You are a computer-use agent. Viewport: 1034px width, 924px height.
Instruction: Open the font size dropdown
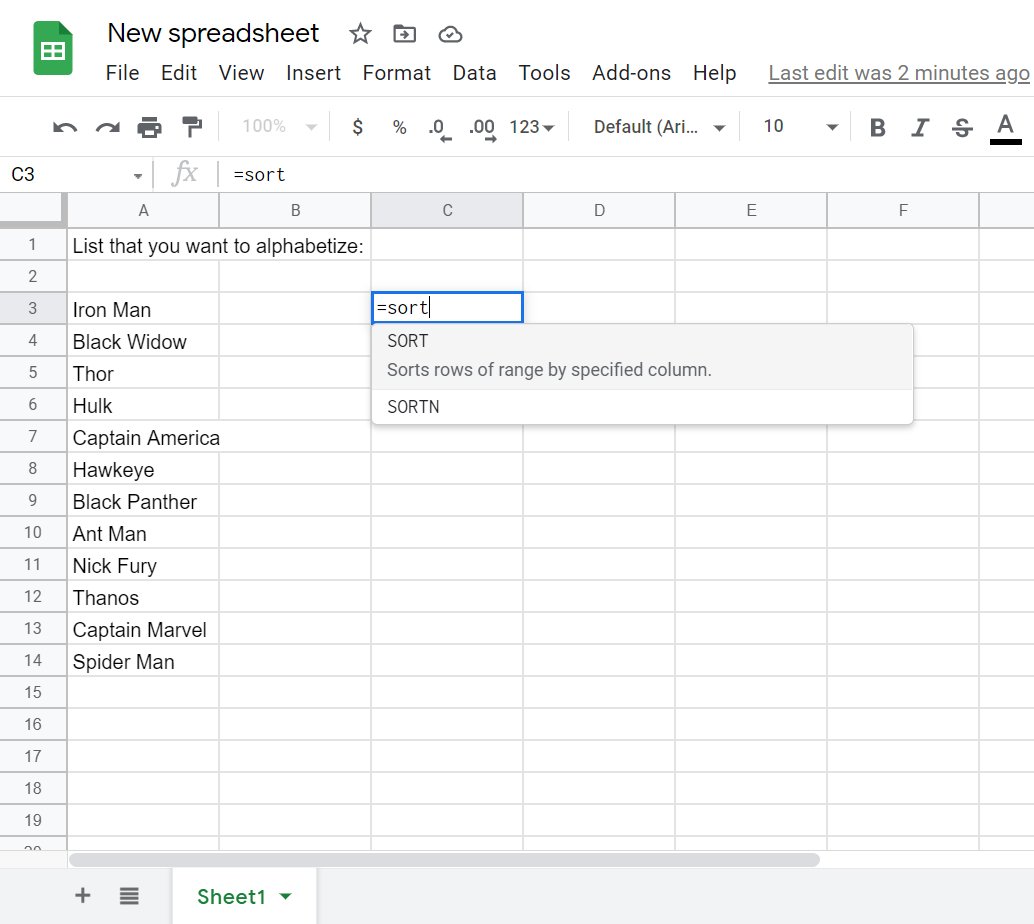point(800,127)
